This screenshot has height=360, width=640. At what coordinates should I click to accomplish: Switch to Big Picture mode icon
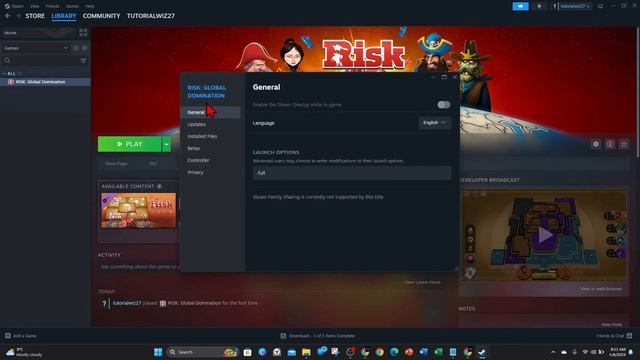[600, 6]
